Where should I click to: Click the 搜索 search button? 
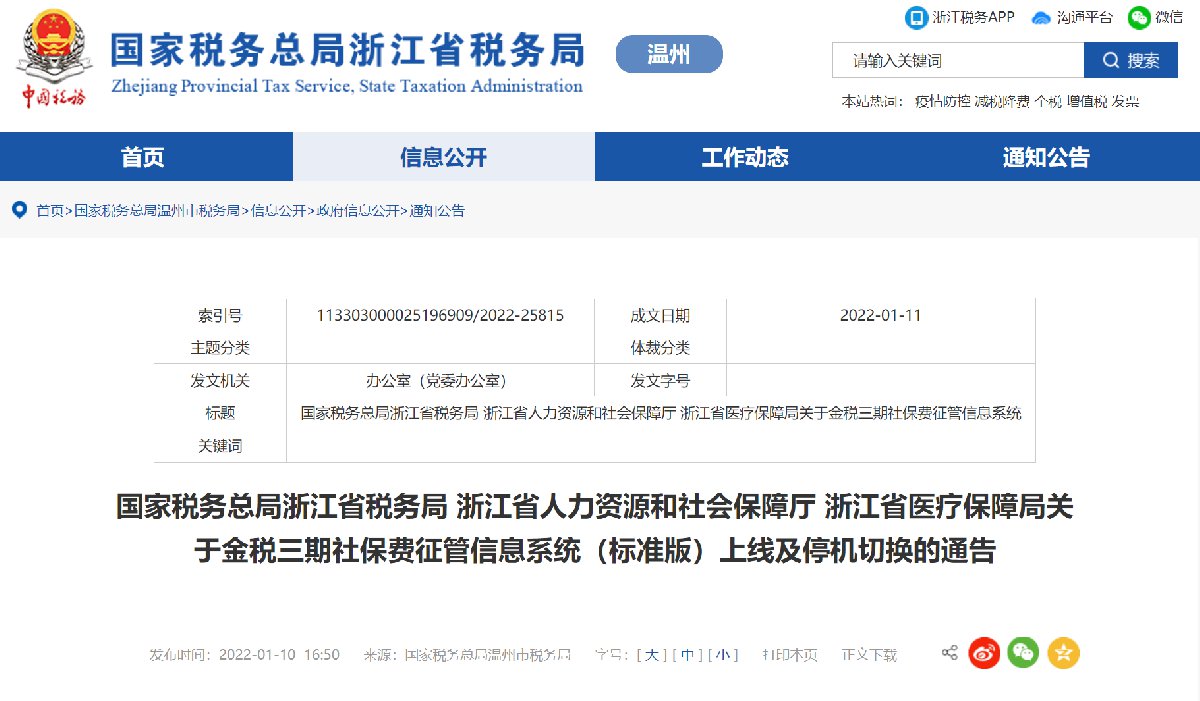(x=1132, y=60)
